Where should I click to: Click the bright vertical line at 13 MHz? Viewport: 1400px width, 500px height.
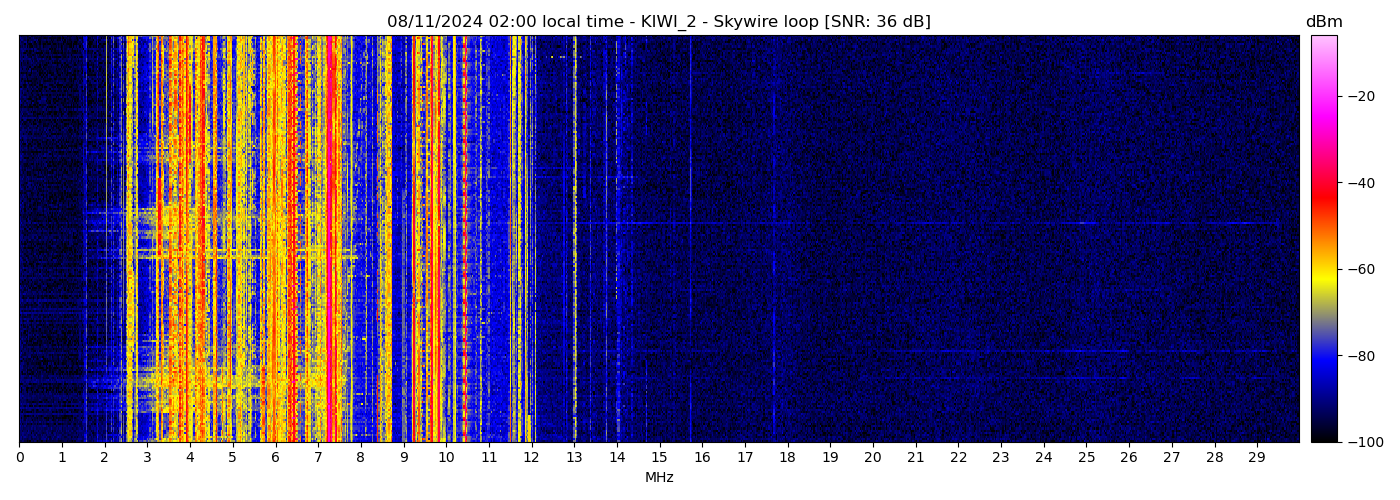tap(574, 240)
